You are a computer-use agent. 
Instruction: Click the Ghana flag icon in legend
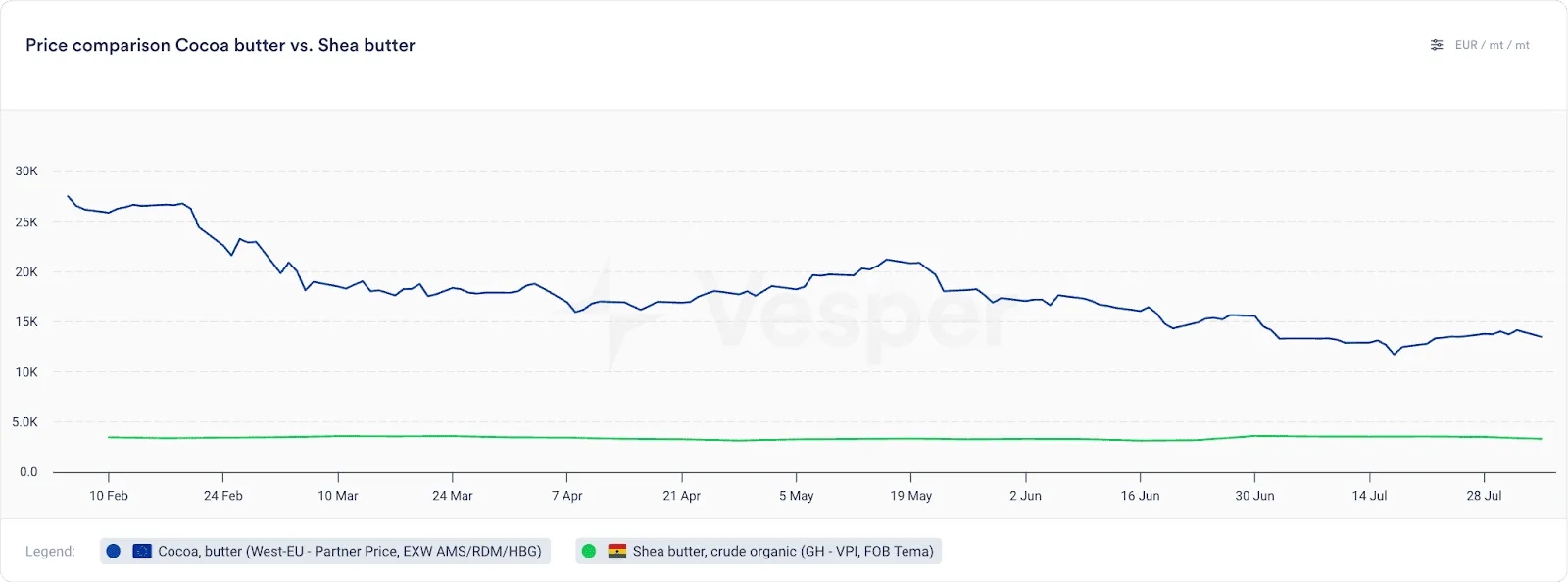[x=617, y=552]
